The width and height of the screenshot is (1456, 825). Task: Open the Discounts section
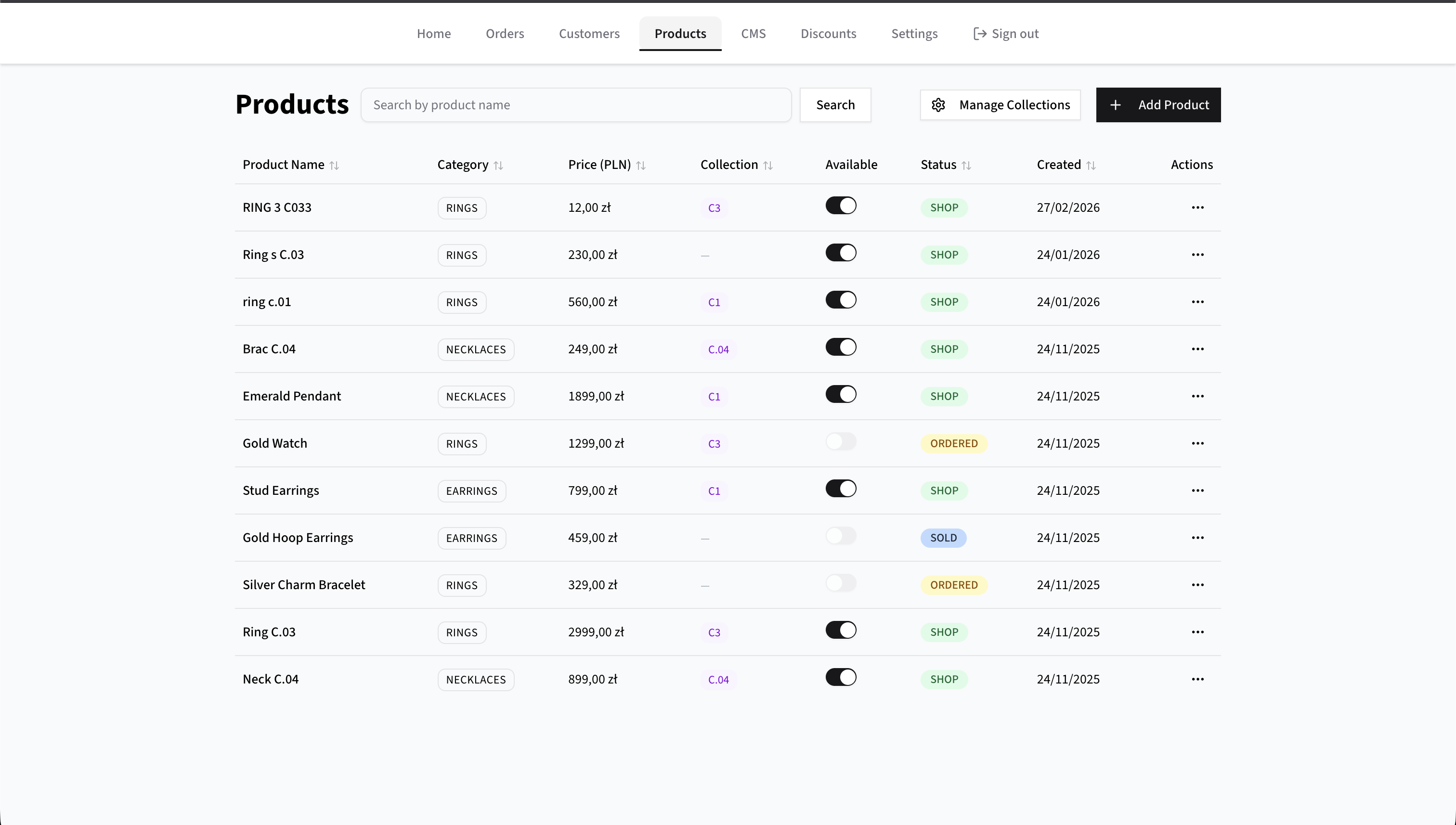(828, 33)
